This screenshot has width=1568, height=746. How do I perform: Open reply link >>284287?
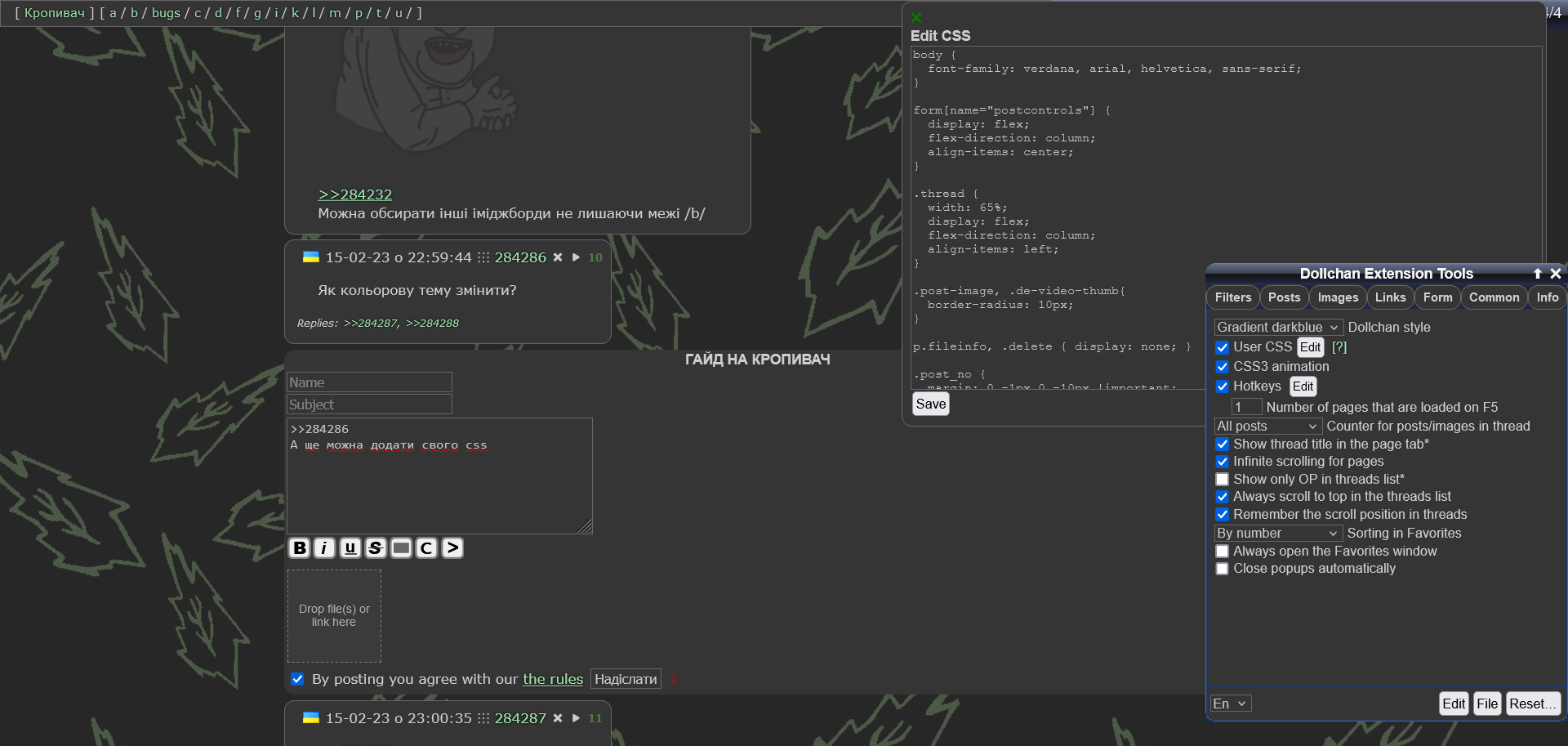point(372,324)
